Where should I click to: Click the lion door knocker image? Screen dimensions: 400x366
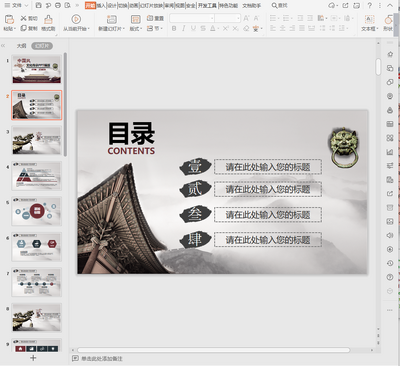click(344, 147)
